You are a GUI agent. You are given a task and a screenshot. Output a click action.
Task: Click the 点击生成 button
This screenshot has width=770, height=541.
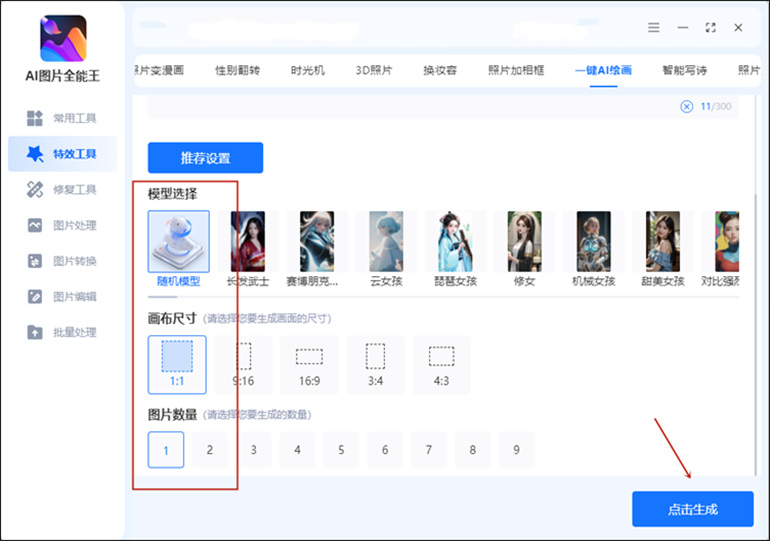pos(693,509)
